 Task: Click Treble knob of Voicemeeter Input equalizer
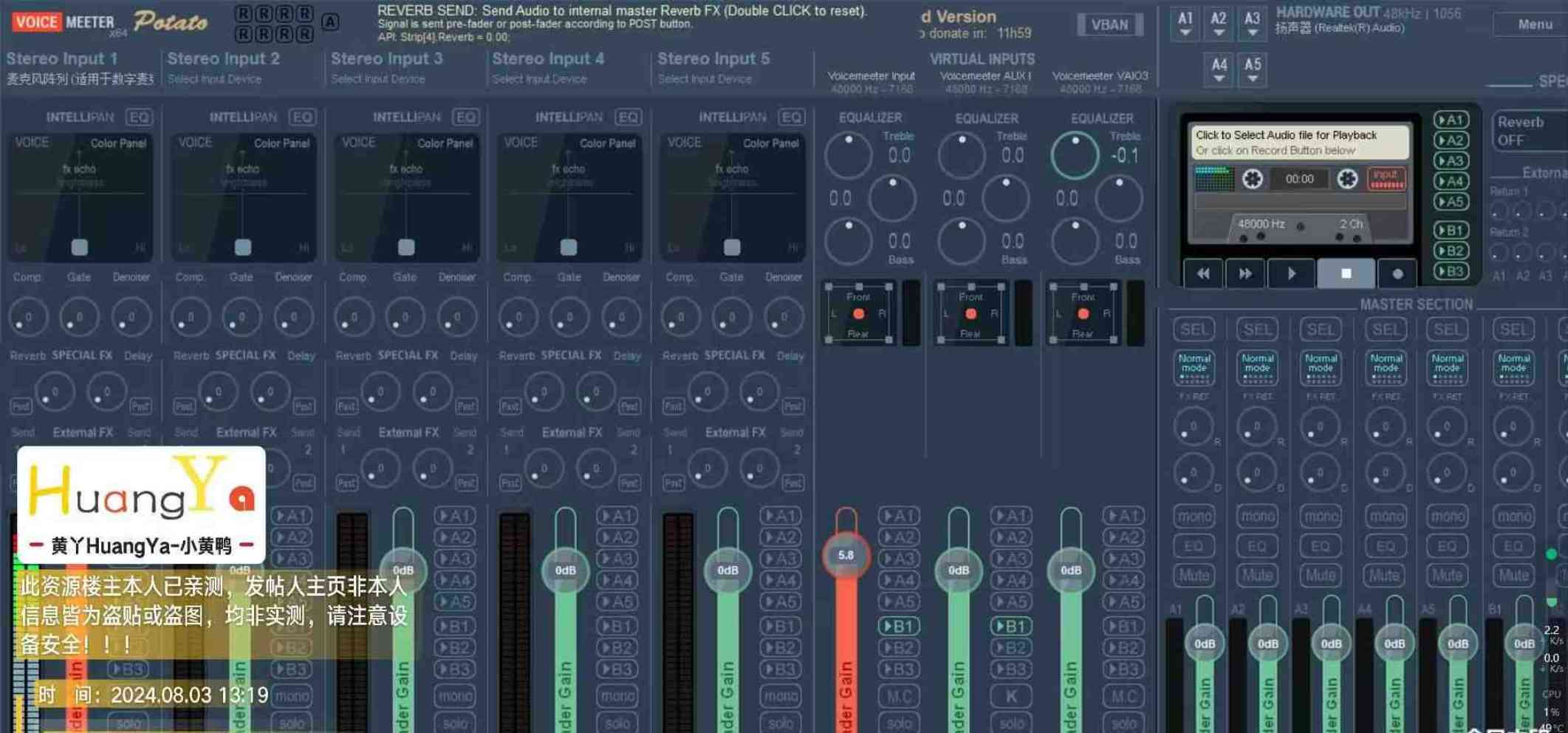pos(849,154)
